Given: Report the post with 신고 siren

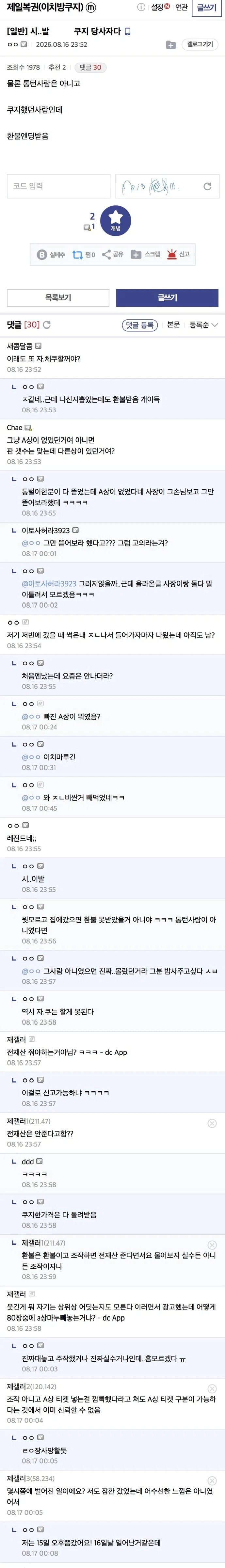Looking at the screenshot, I should (178, 254).
